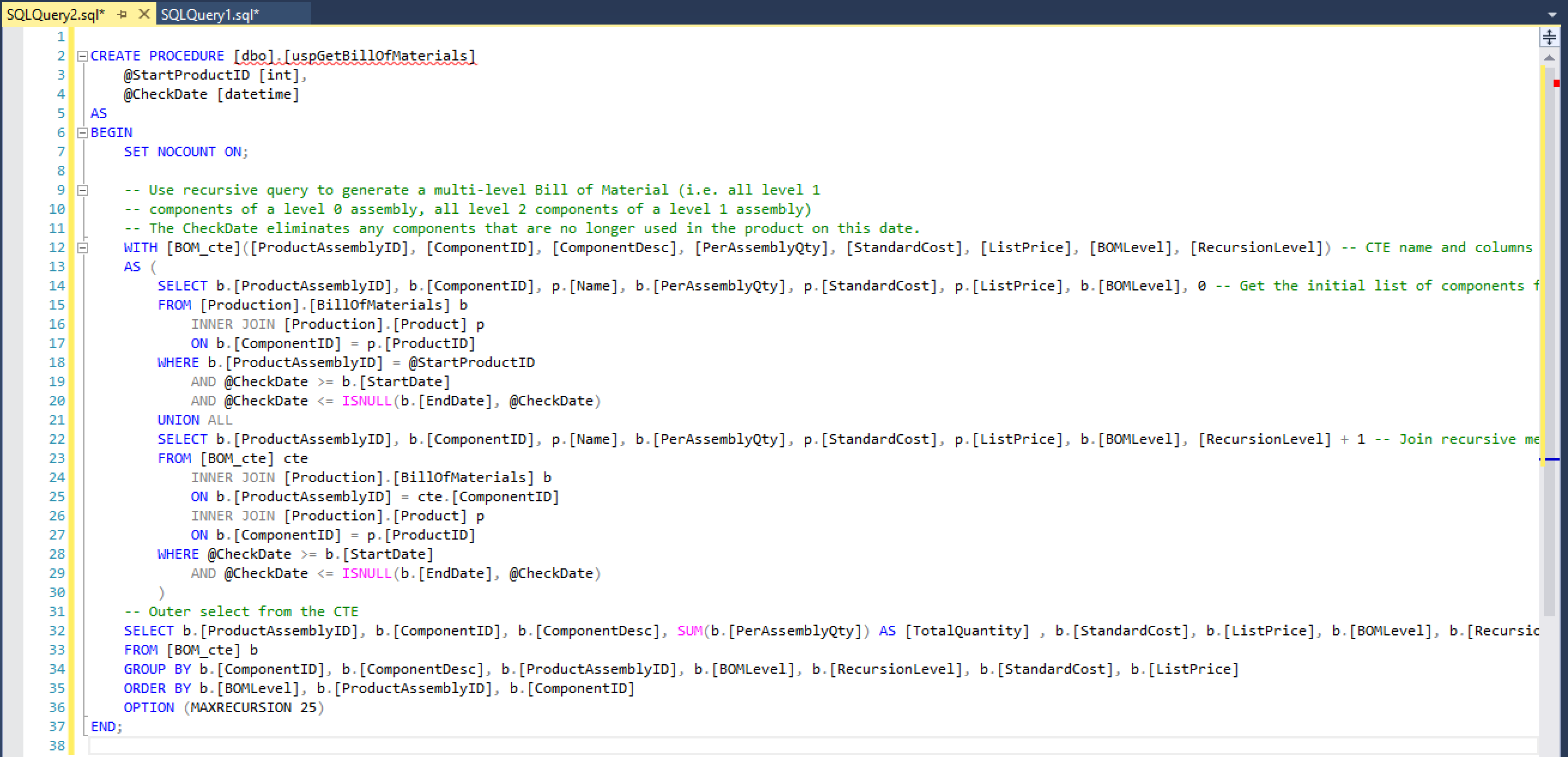Click the [TotalQuantity] alias on line 32
This screenshot has width=1568, height=757.
(967, 631)
